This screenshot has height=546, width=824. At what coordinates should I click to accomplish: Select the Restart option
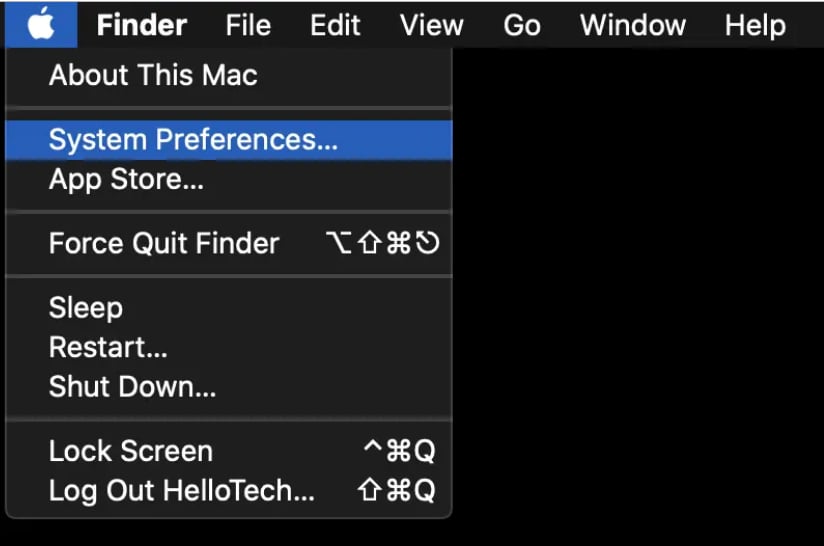click(x=108, y=347)
